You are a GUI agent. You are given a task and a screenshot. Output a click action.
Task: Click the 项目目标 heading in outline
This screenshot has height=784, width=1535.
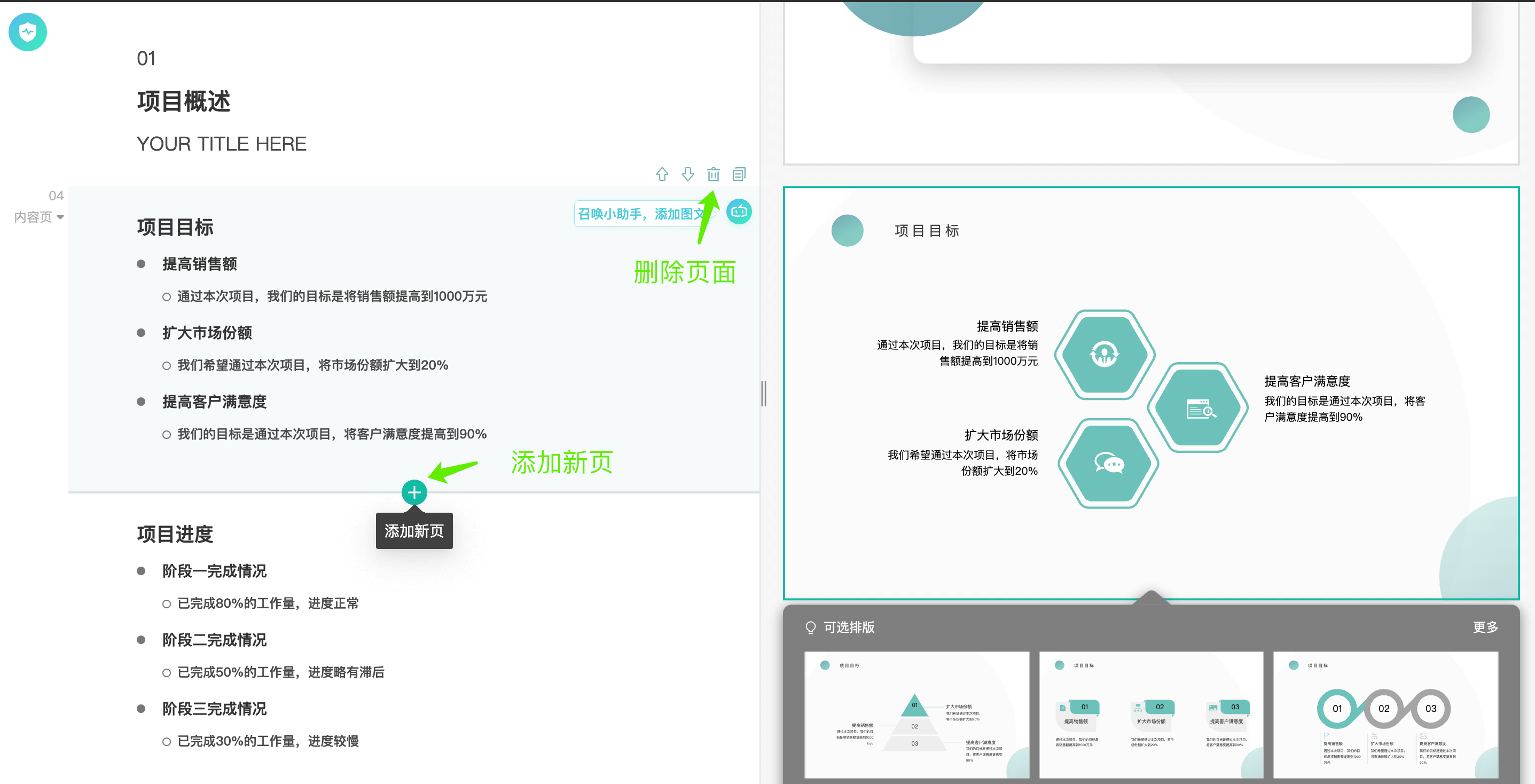click(175, 227)
